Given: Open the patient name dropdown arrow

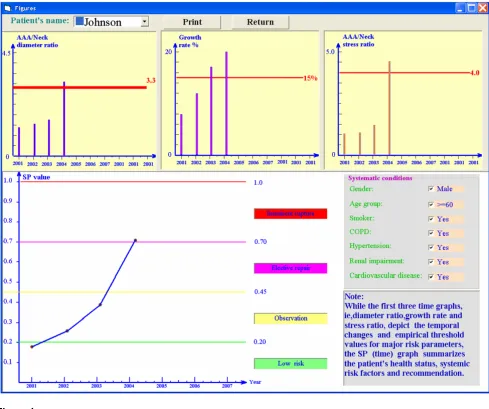Looking at the screenshot, I should pyautogui.click(x=144, y=22).
